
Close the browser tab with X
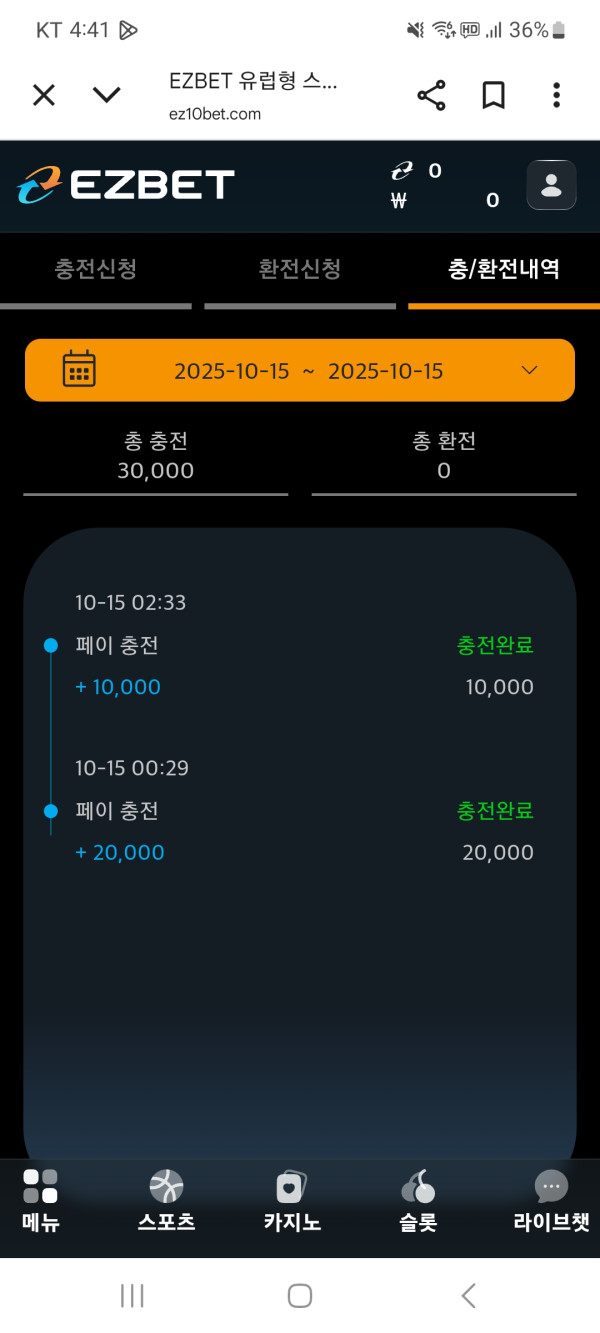click(x=44, y=96)
